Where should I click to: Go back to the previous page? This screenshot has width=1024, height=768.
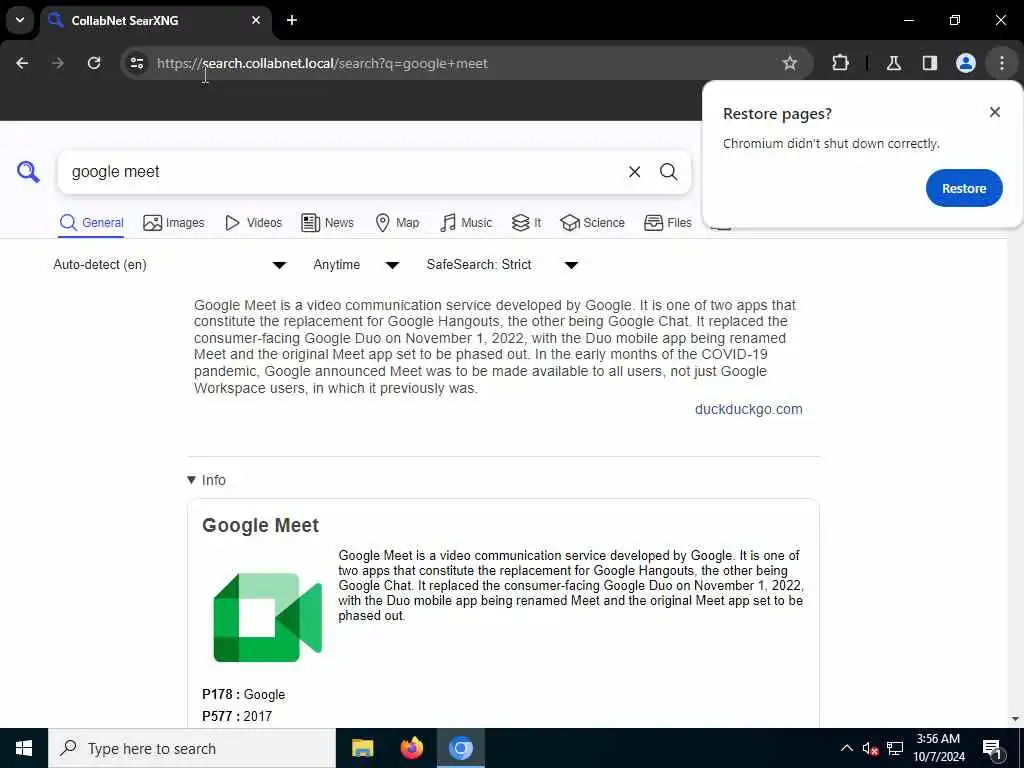(x=22, y=63)
